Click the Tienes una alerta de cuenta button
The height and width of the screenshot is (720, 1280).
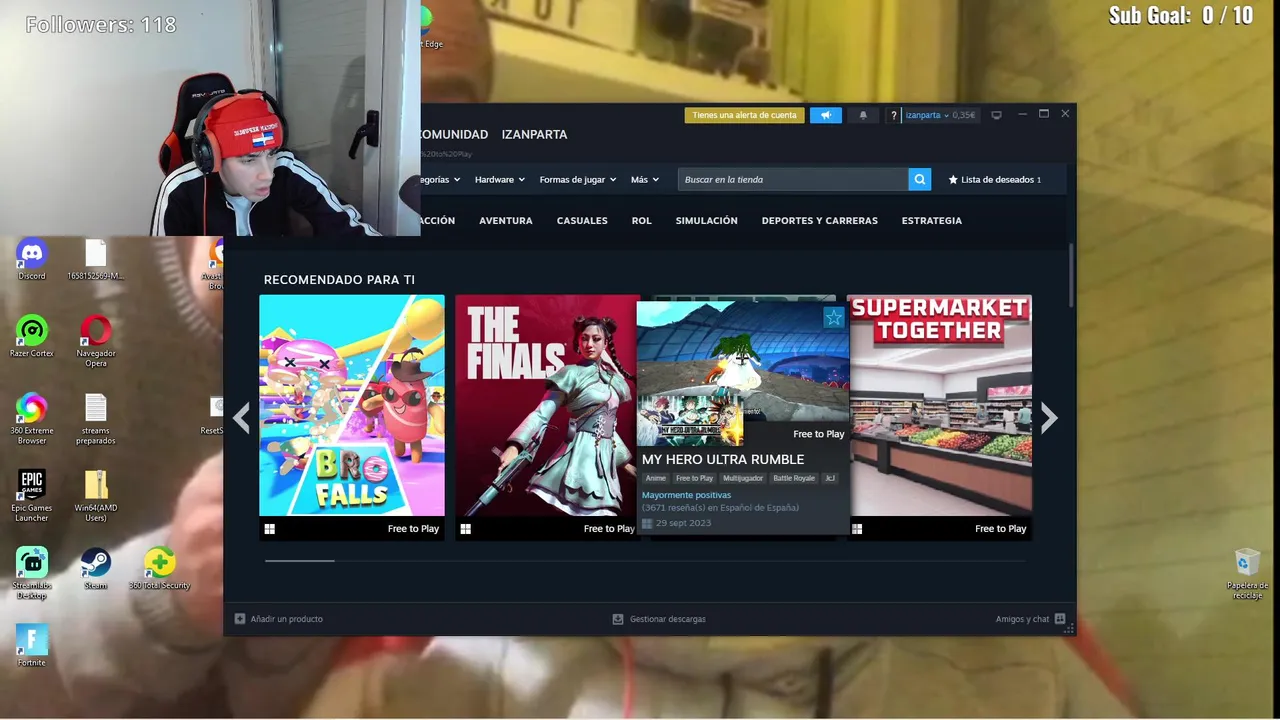click(744, 115)
